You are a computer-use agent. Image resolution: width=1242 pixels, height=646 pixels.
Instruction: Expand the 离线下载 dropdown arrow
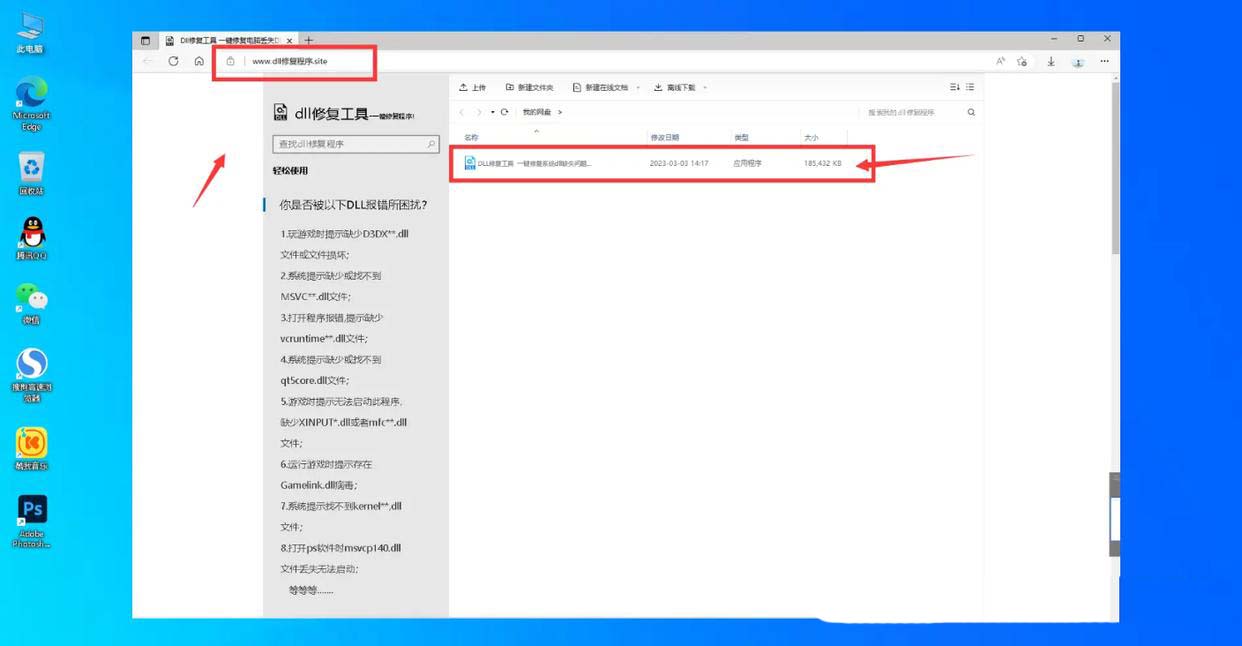pos(702,87)
